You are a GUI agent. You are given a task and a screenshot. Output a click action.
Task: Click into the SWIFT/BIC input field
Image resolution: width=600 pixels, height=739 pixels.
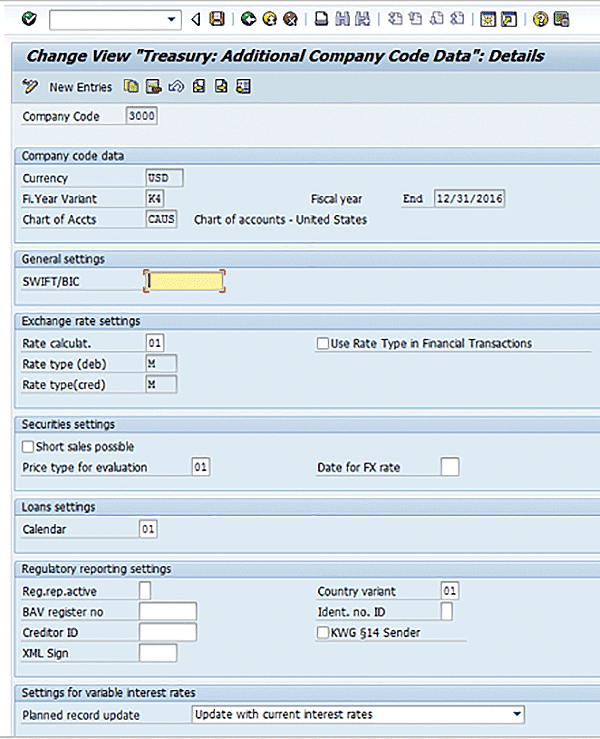point(184,282)
